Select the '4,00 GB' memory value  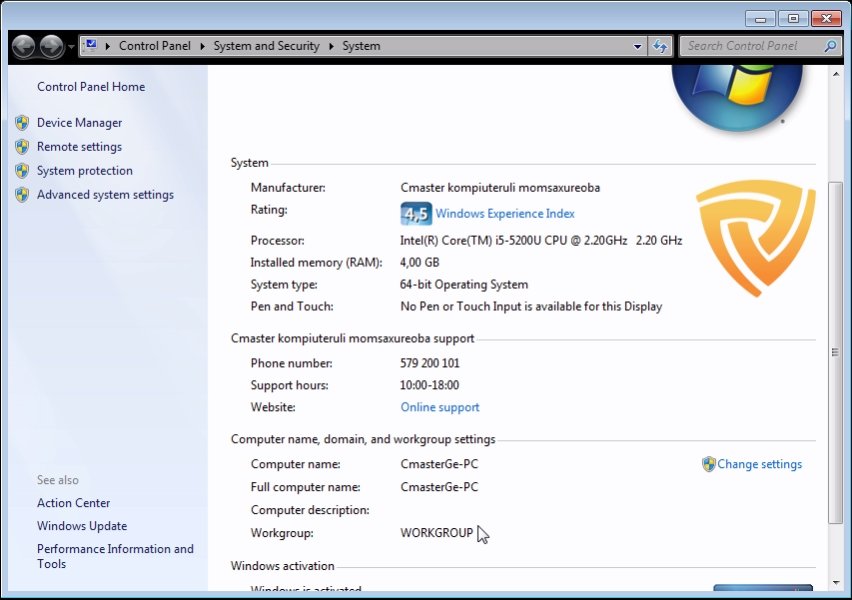419,262
